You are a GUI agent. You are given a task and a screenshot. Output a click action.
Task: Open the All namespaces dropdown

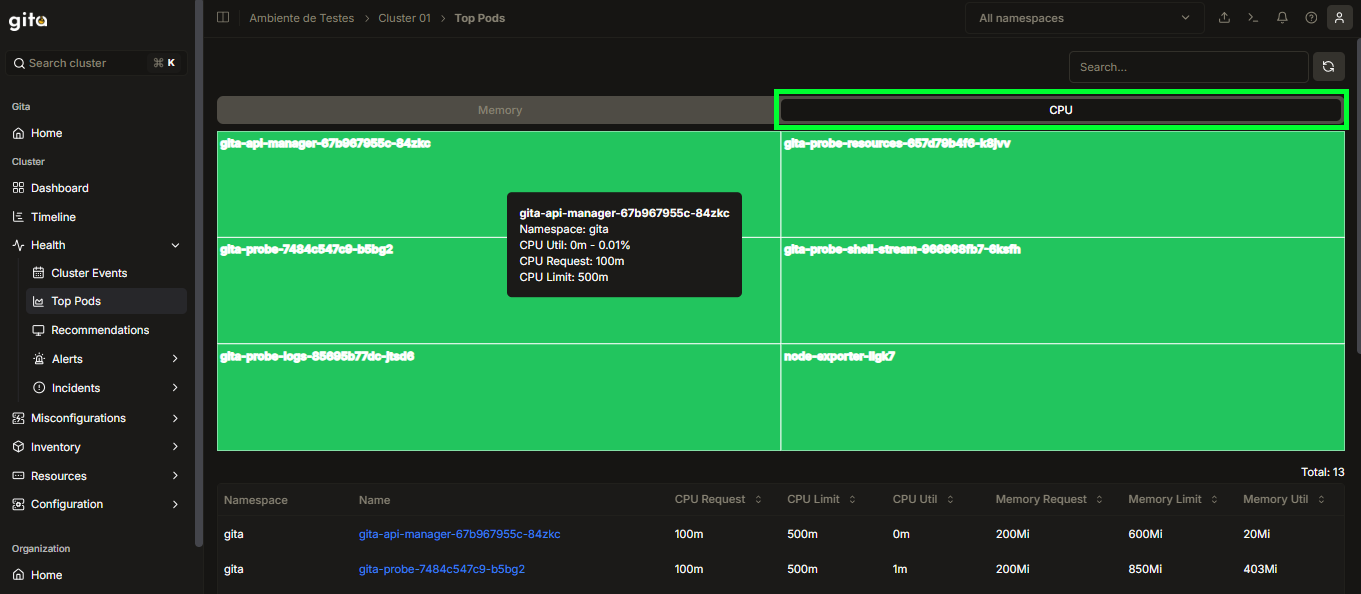(x=1084, y=18)
